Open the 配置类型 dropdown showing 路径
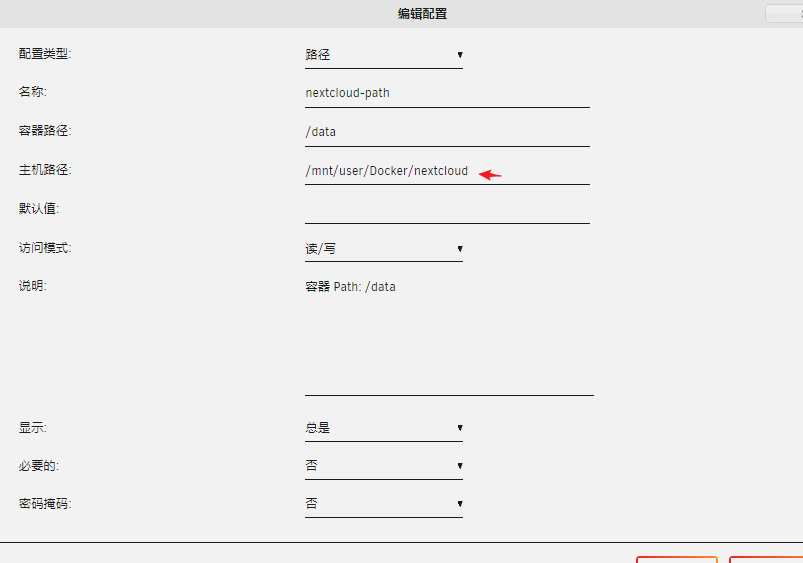Screen dimensions: 803x563 [x=383, y=55]
